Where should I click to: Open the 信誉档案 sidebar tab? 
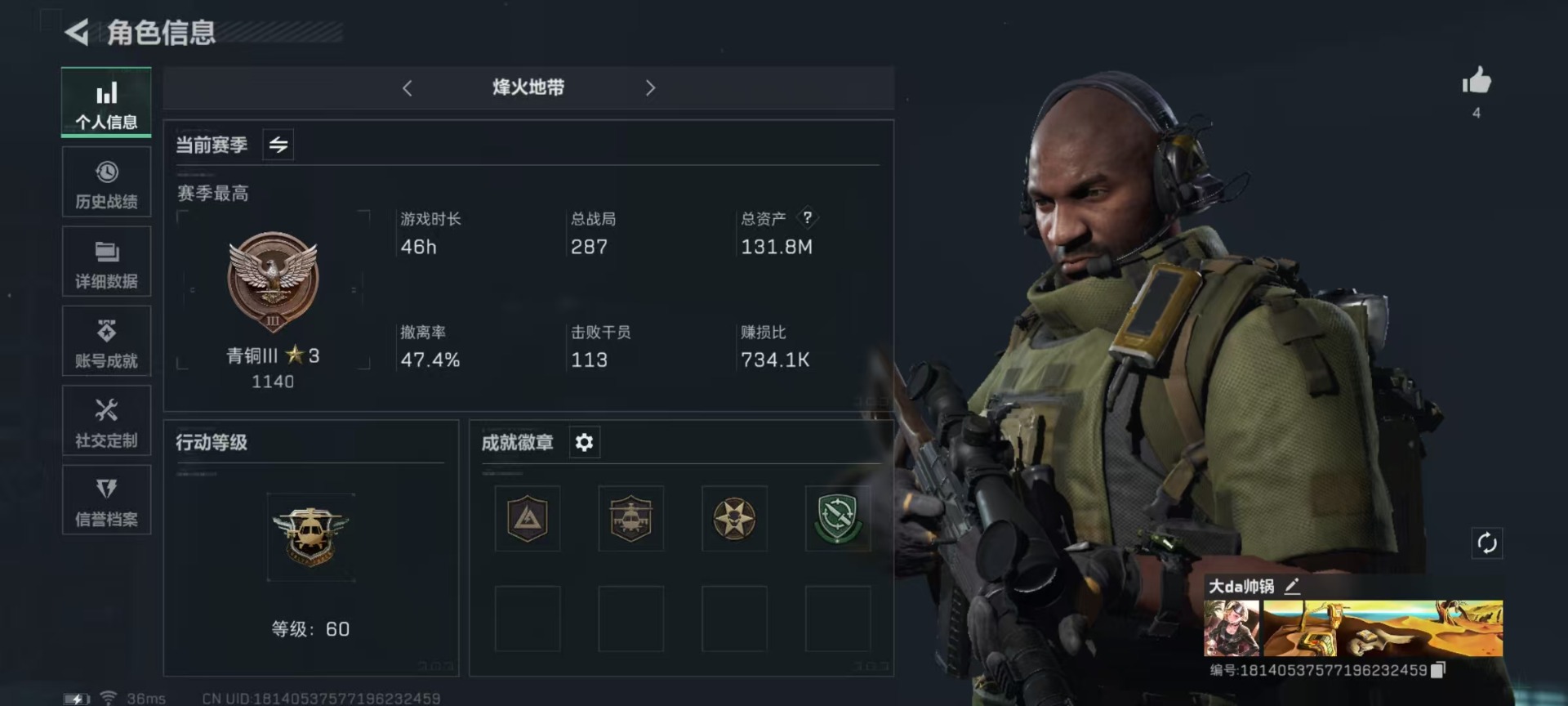(106, 499)
